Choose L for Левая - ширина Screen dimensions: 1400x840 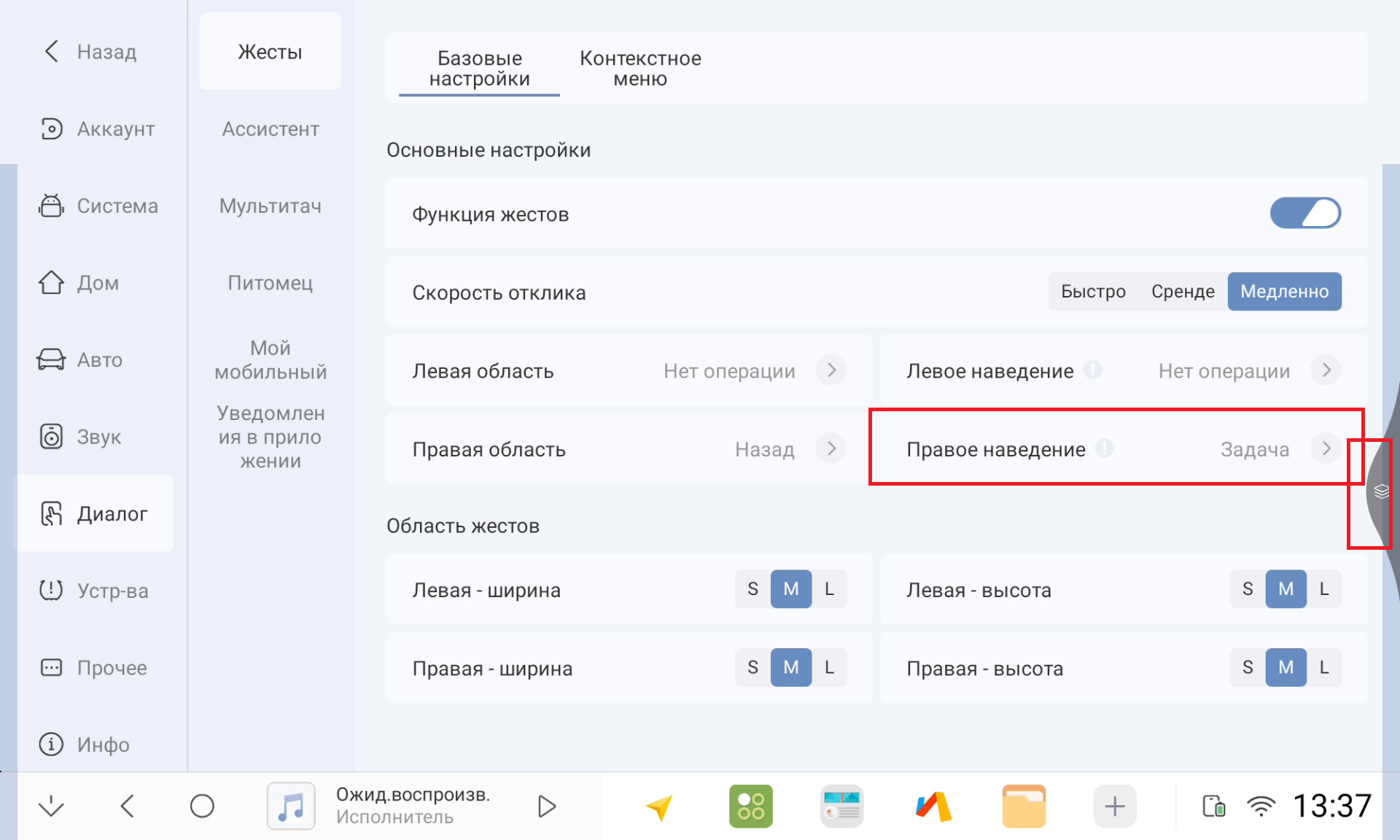click(829, 588)
